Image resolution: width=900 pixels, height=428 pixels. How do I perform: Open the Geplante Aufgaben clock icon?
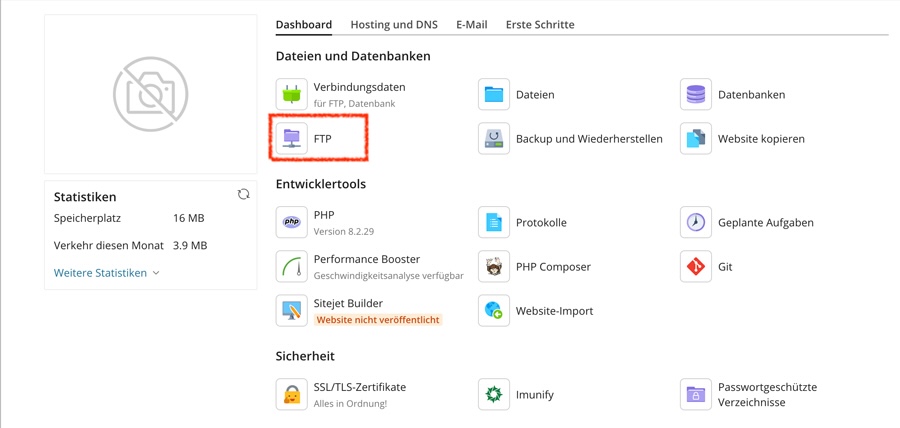696,222
